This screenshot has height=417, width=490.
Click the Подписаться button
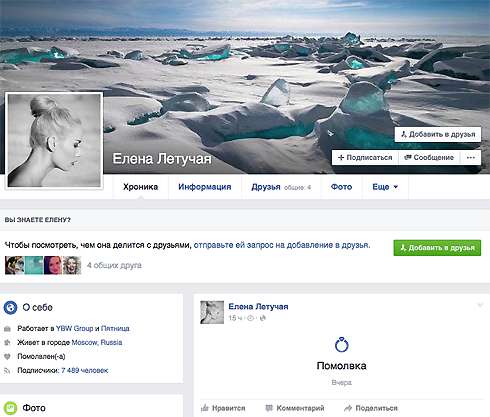[x=365, y=158]
